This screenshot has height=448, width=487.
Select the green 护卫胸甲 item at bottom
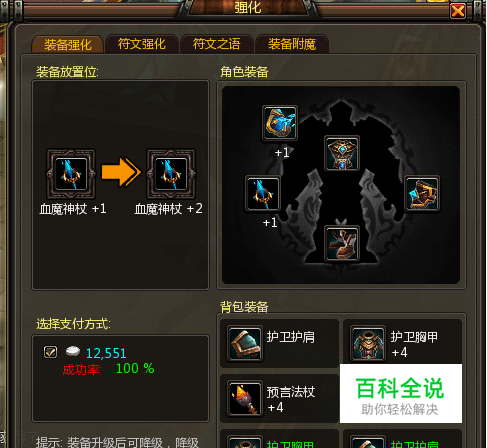[x=279, y=439]
